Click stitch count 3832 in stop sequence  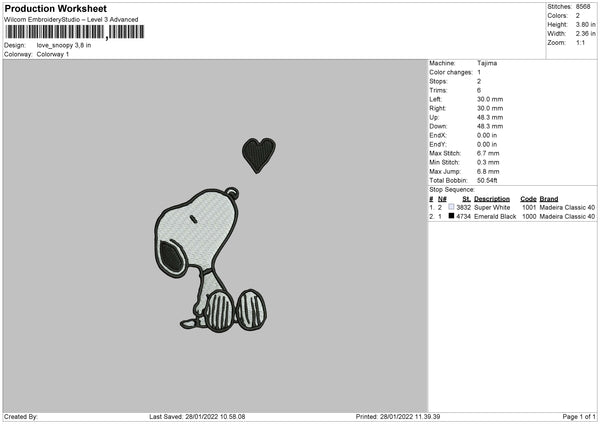tap(463, 207)
